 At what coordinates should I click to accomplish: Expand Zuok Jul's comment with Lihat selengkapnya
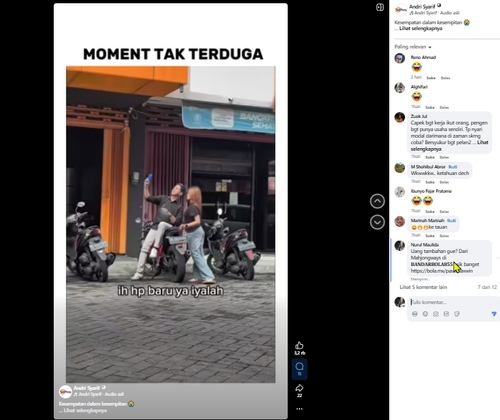[x=449, y=146]
